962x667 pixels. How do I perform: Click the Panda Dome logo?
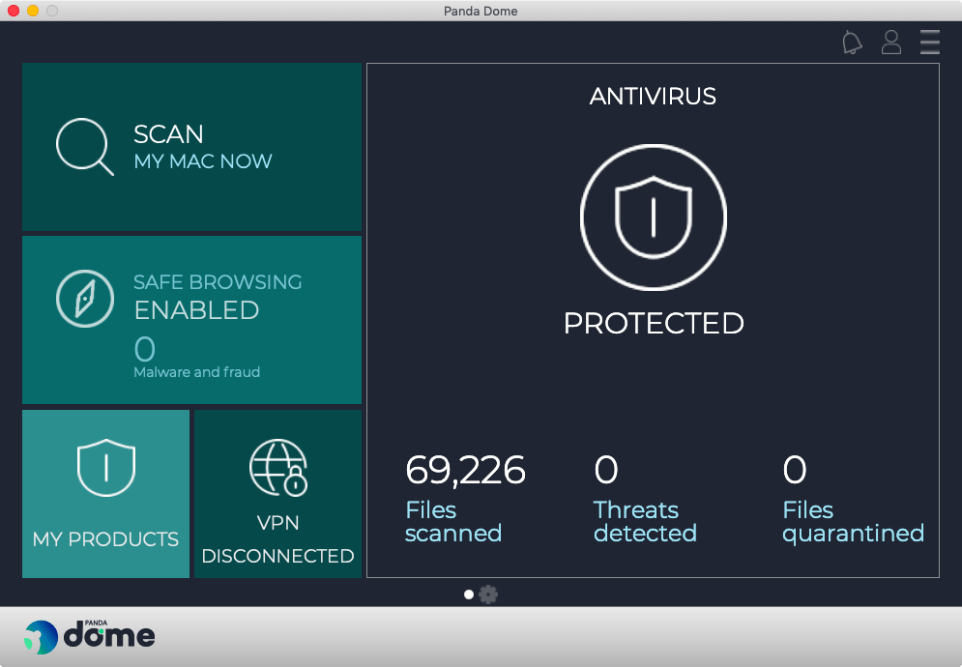pyautogui.click(x=90, y=636)
